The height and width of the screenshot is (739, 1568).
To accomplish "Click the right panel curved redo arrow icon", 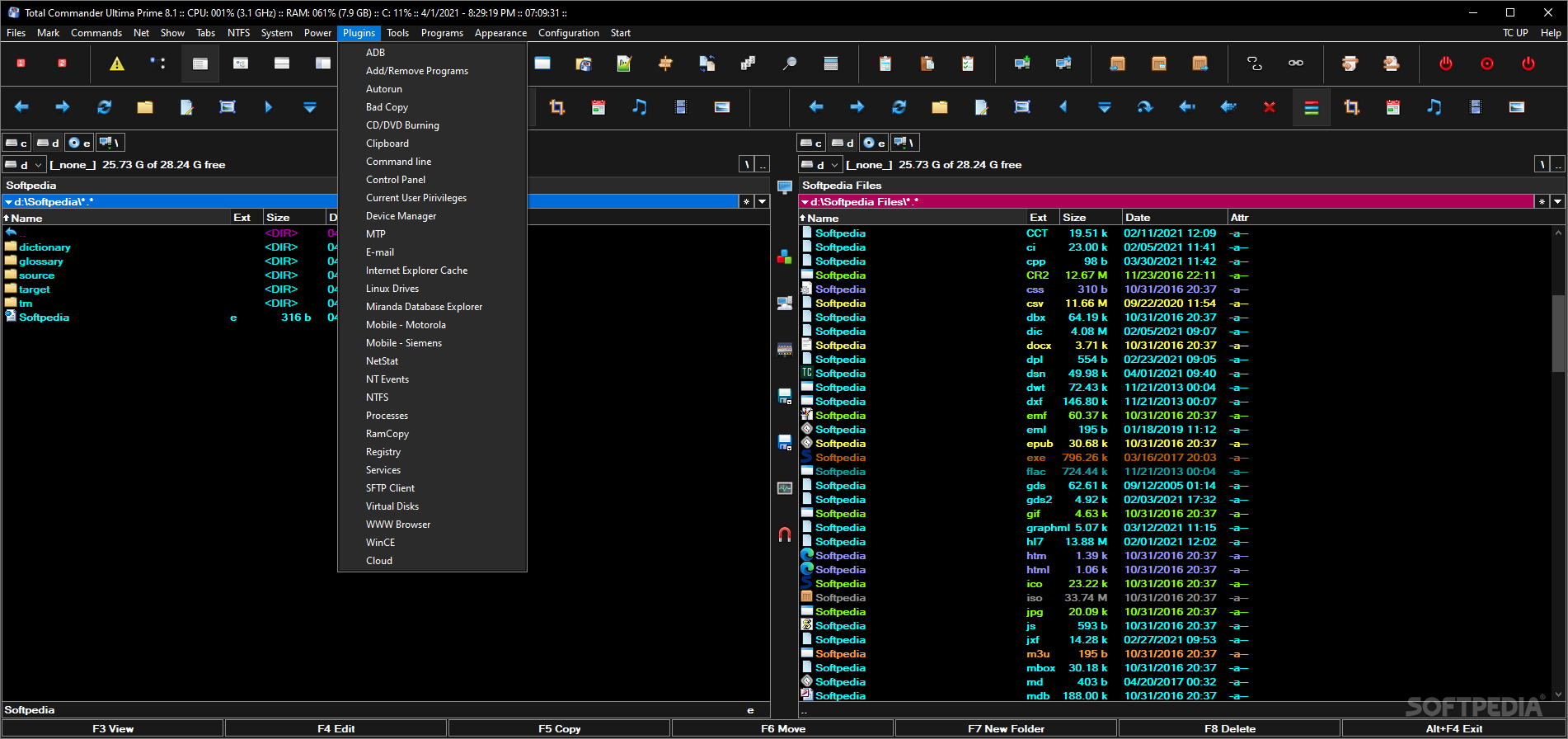I will (x=1146, y=107).
